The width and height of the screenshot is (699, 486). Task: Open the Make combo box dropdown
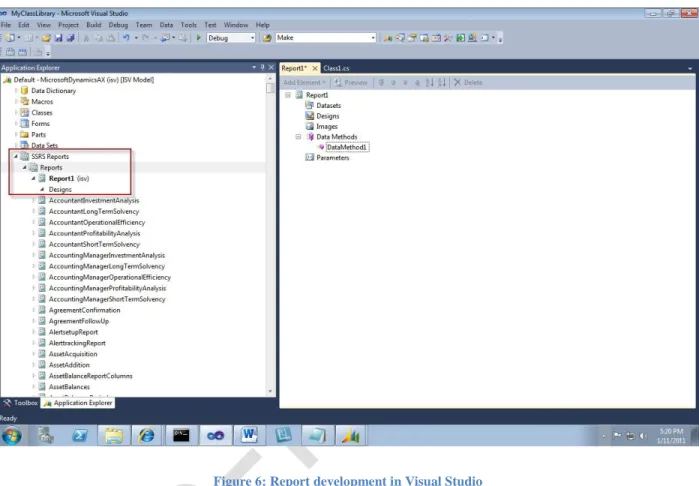pos(373,38)
